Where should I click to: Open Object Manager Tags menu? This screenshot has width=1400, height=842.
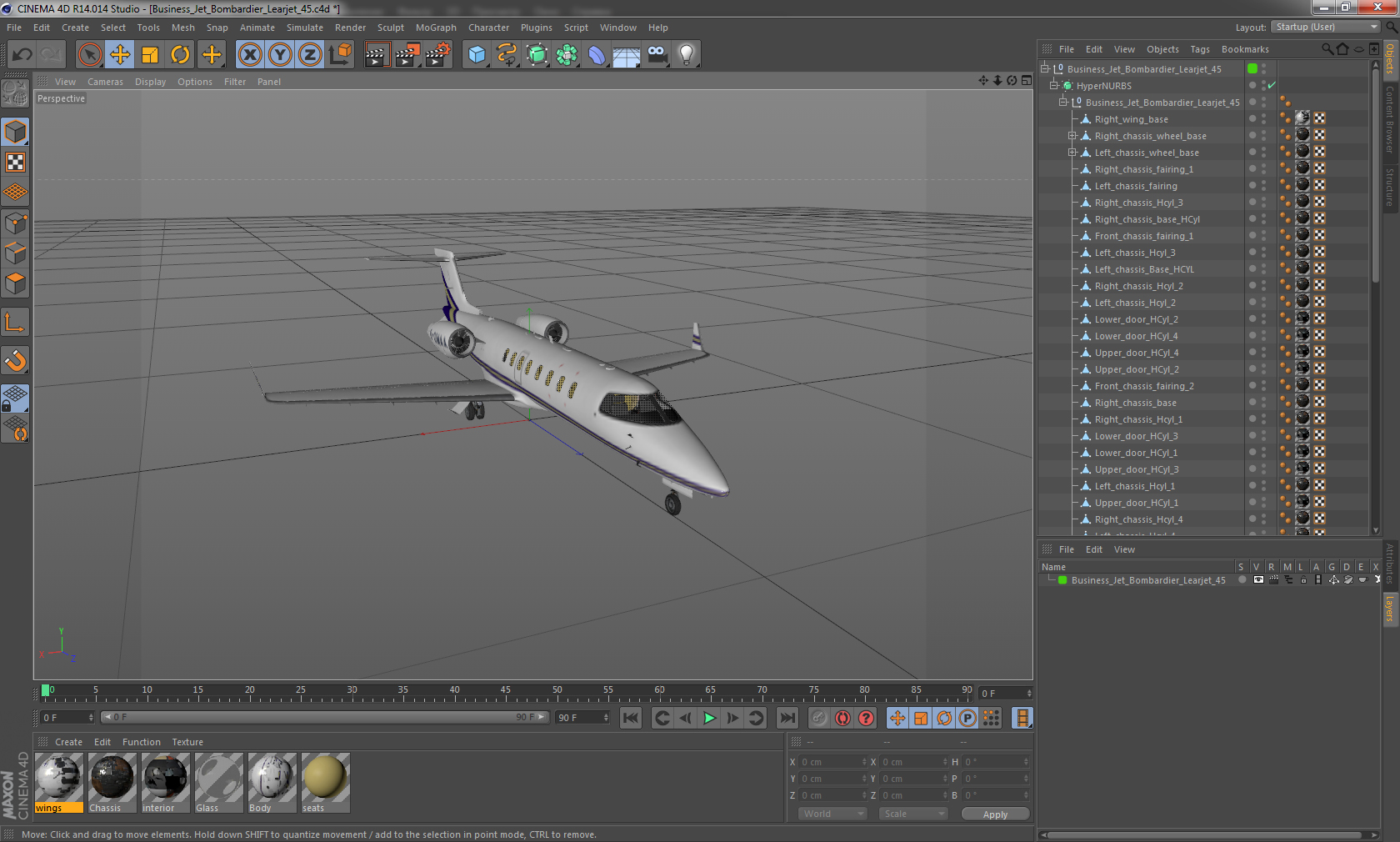1200,49
